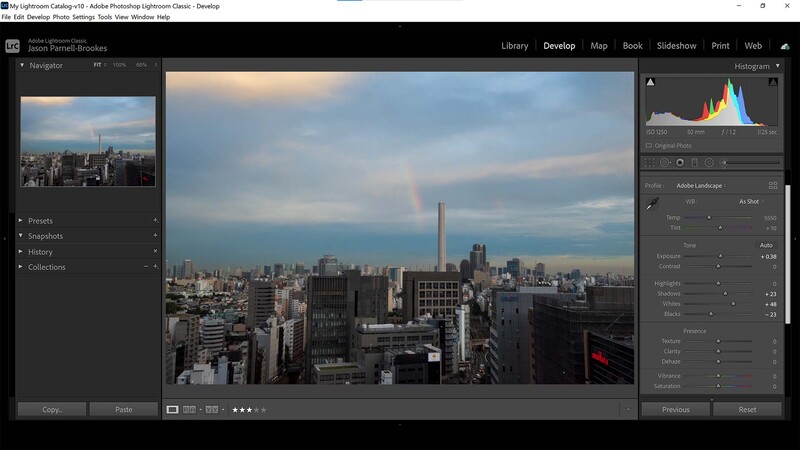Viewport: 800px width, 450px height.
Task: Switch to the Library module
Action: click(514, 46)
